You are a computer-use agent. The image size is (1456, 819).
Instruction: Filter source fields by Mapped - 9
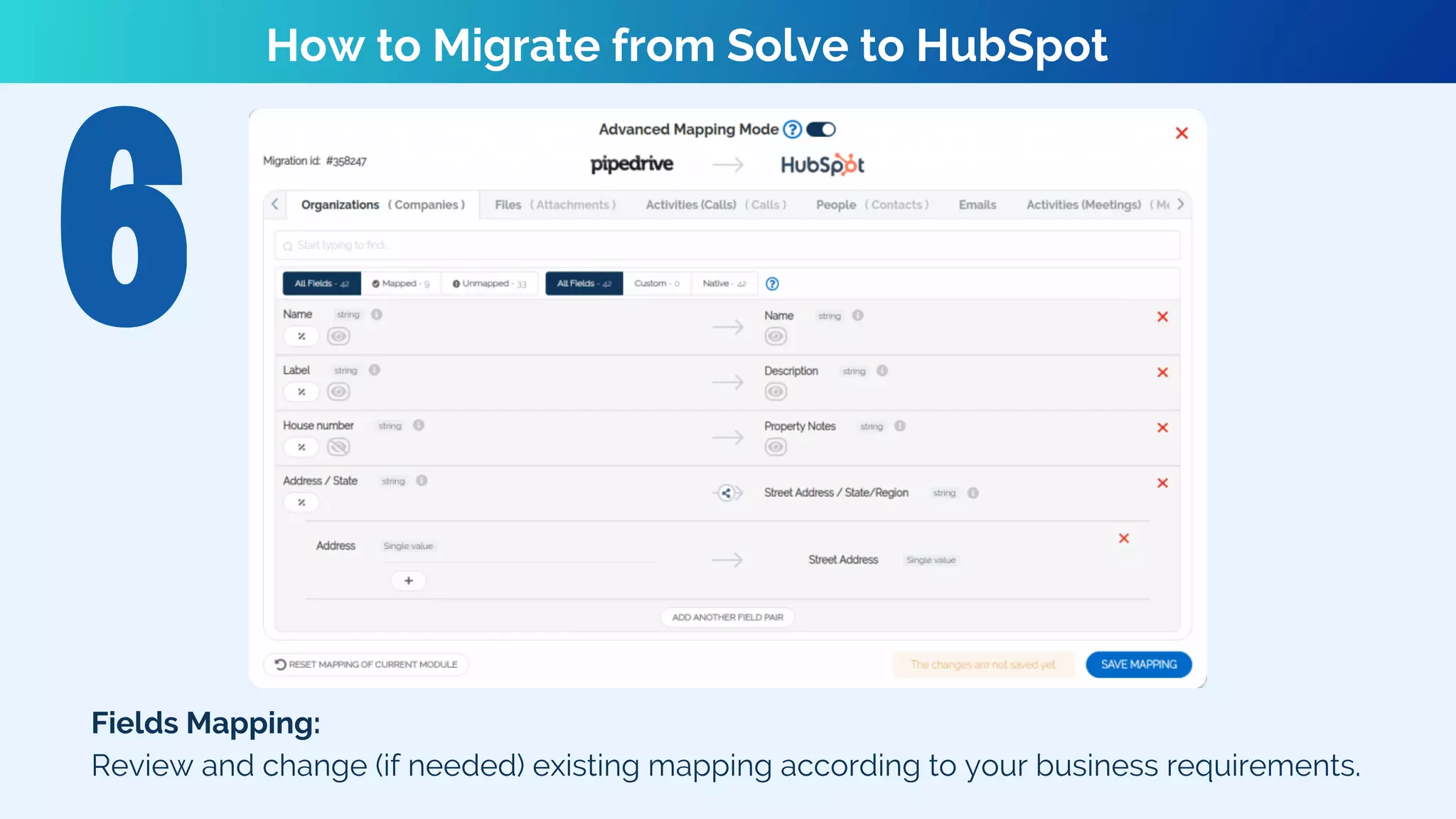pos(401,283)
